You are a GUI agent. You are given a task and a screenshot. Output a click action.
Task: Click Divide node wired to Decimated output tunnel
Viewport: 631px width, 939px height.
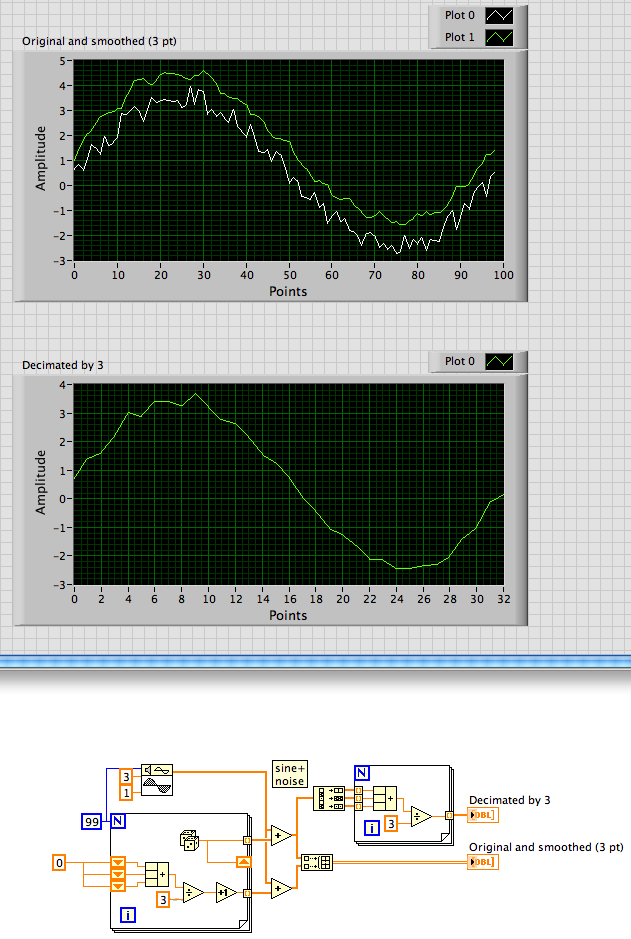(421, 816)
